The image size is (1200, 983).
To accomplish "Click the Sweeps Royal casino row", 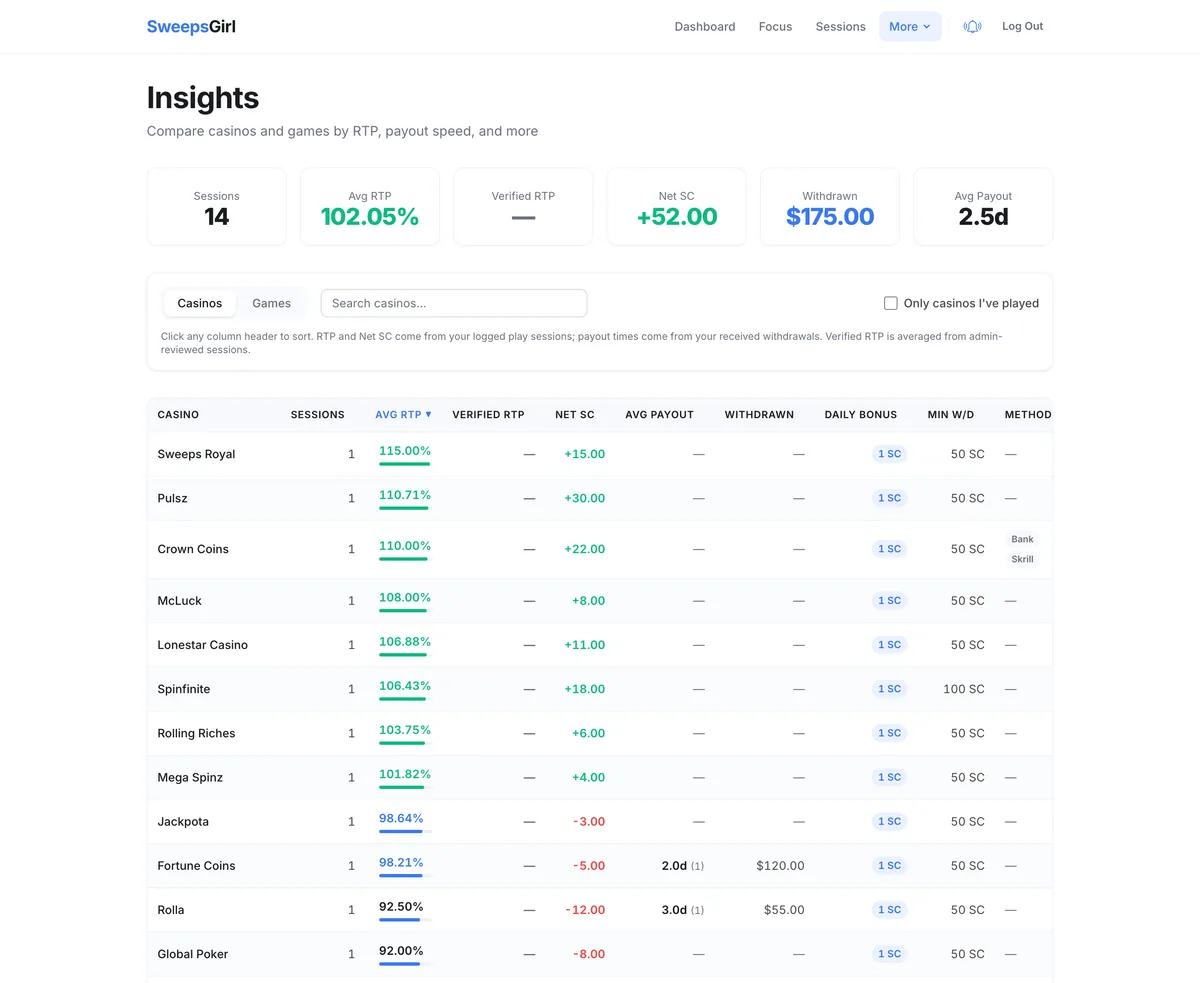I will pyautogui.click(x=600, y=454).
